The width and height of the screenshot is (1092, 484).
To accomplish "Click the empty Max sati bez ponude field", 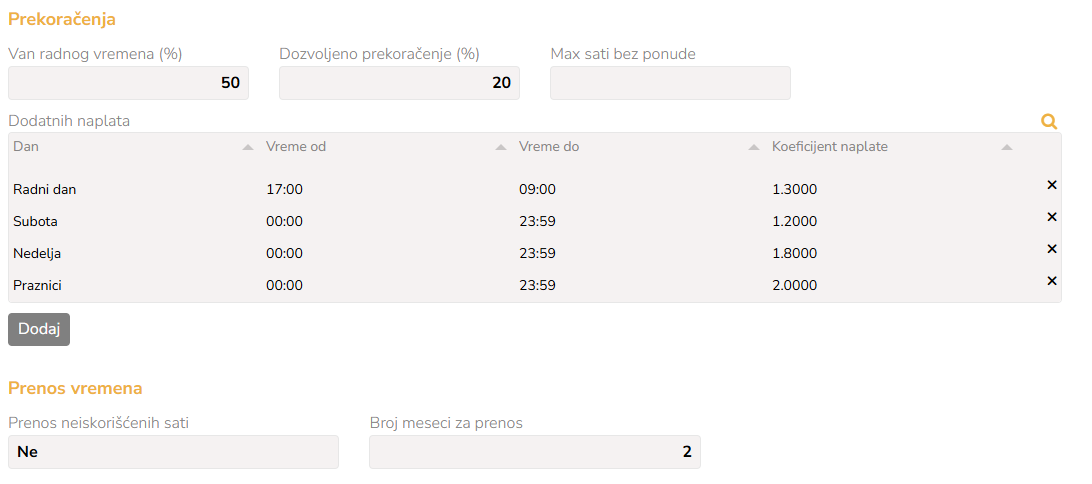I will click(670, 83).
